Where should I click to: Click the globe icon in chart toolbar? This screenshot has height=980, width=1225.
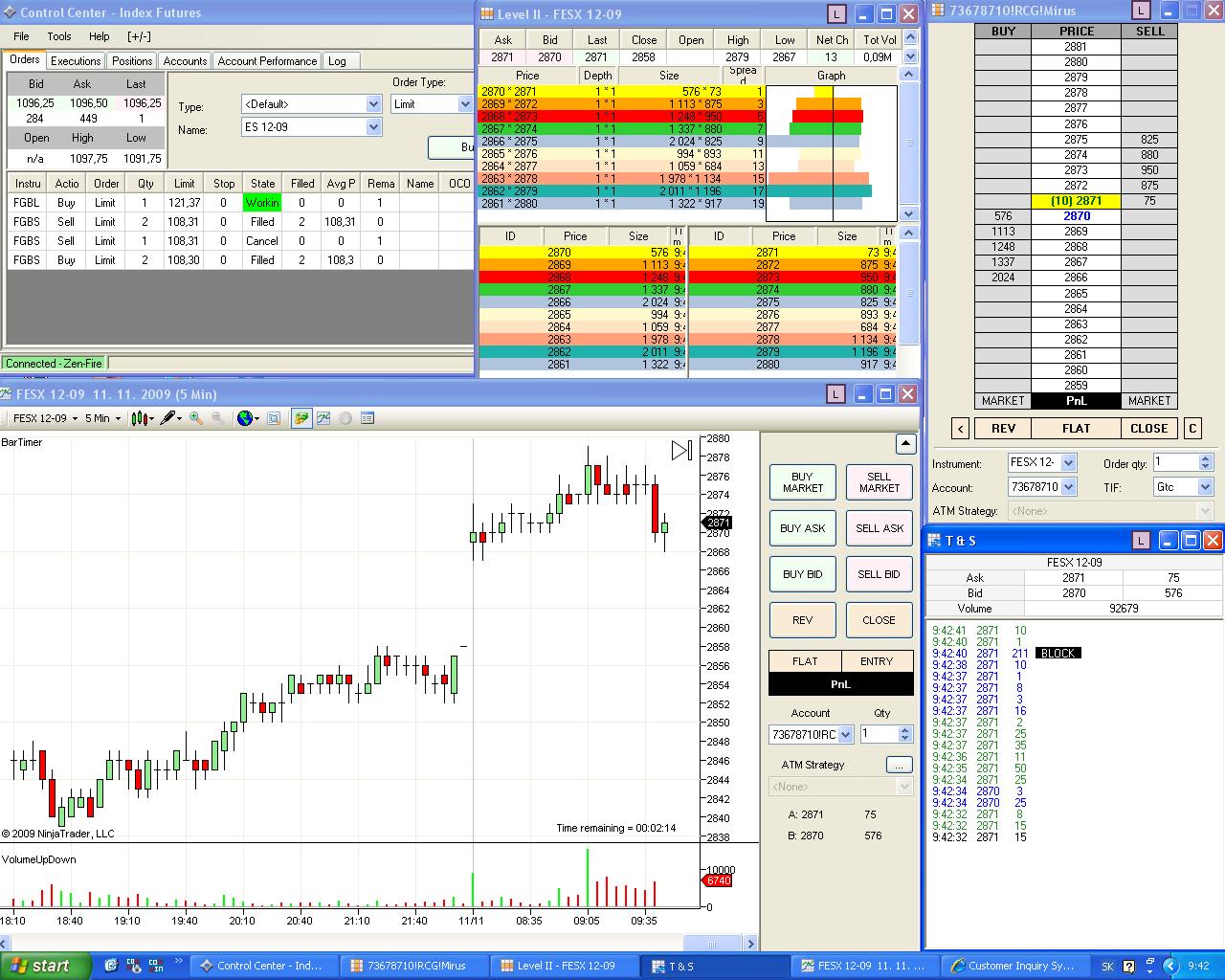tap(248, 418)
